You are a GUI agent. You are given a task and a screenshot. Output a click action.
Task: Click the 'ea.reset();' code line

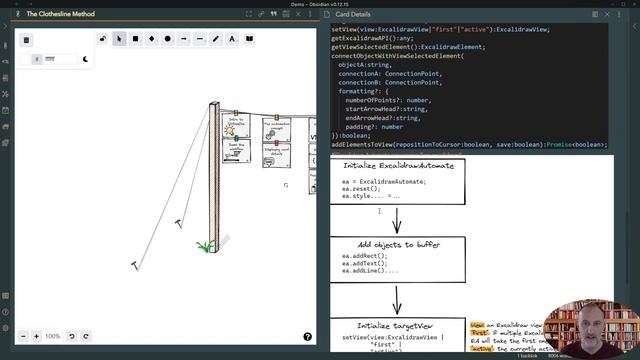(x=361, y=189)
